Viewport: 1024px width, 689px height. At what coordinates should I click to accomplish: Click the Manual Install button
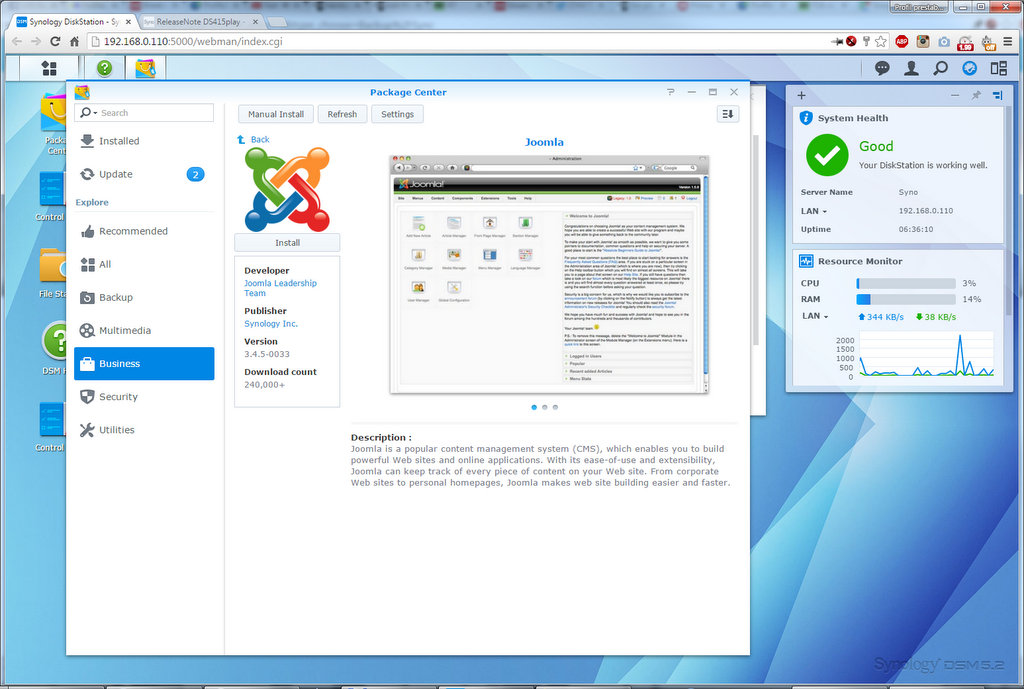click(276, 114)
